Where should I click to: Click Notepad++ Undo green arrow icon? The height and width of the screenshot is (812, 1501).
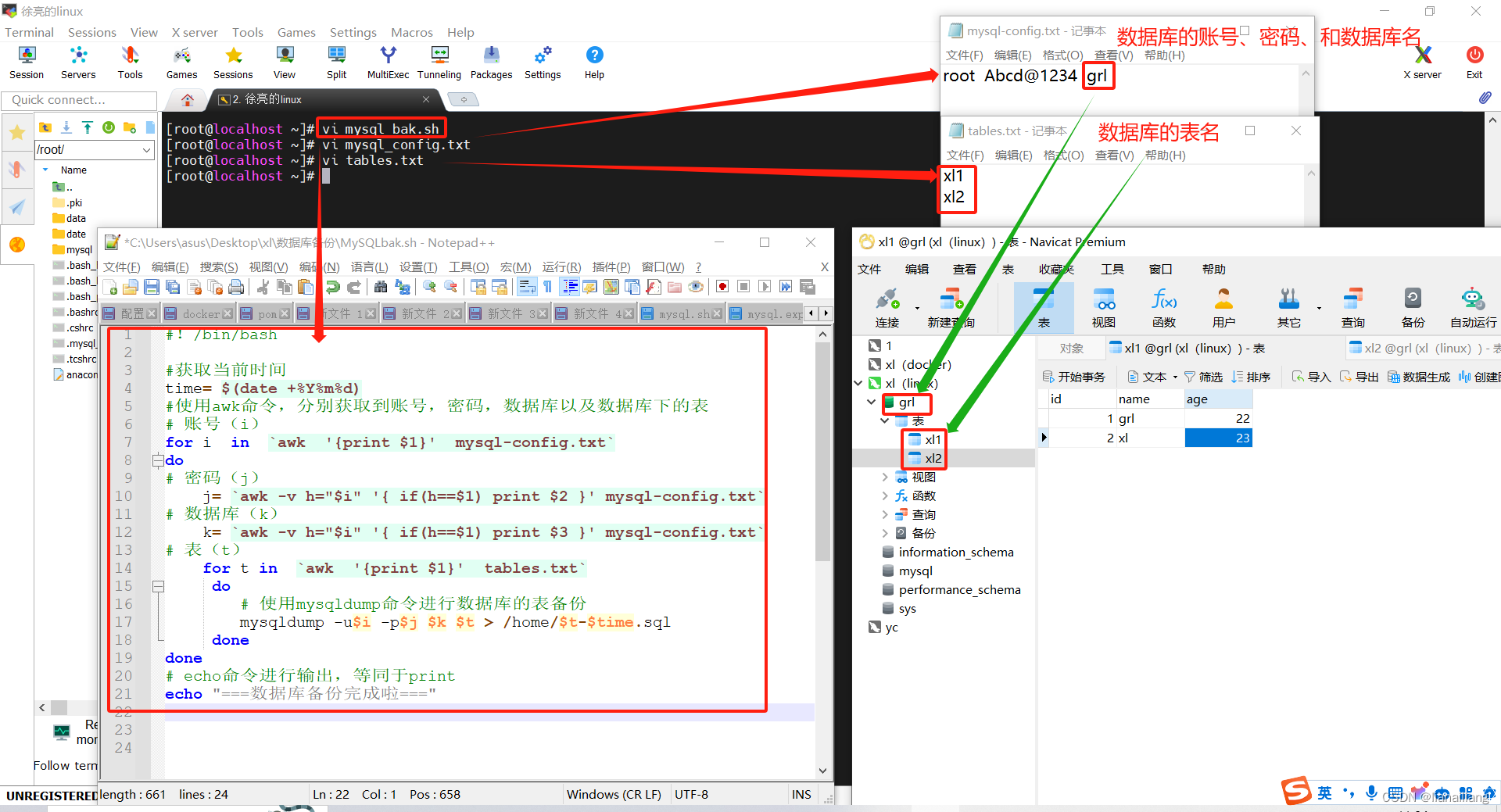[x=333, y=287]
